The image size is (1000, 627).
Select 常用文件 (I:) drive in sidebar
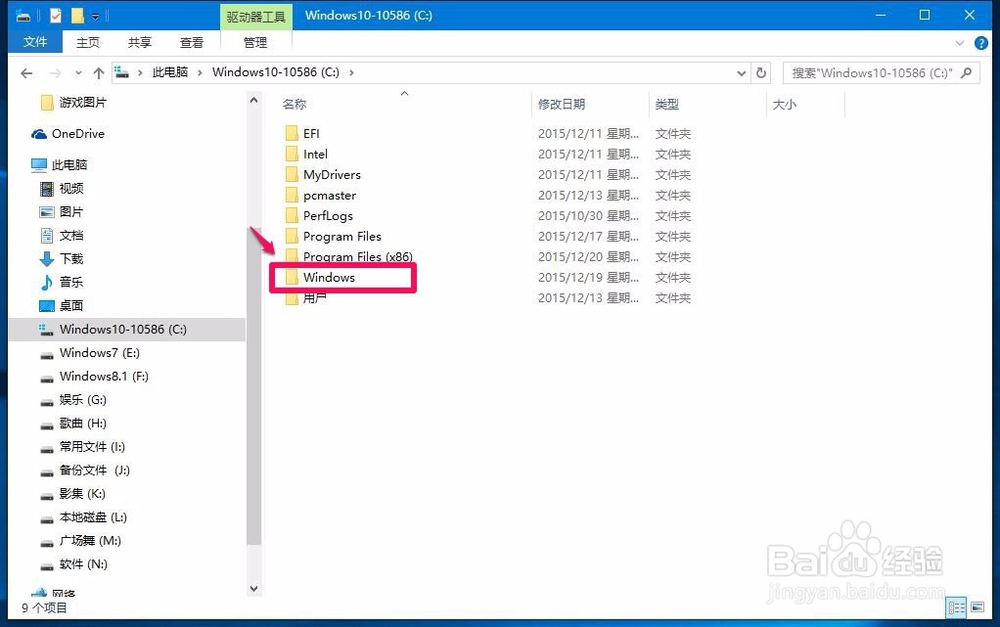pos(92,446)
